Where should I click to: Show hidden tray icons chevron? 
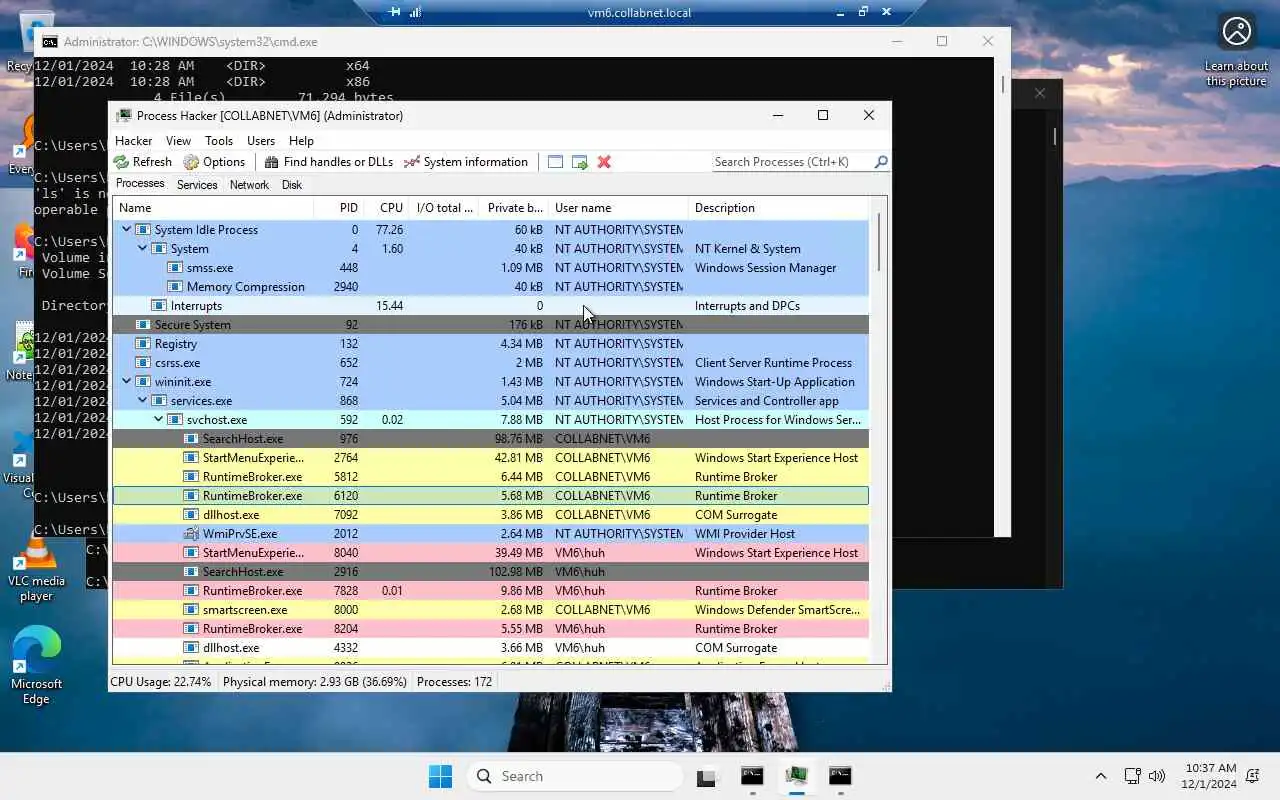click(1101, 776)
